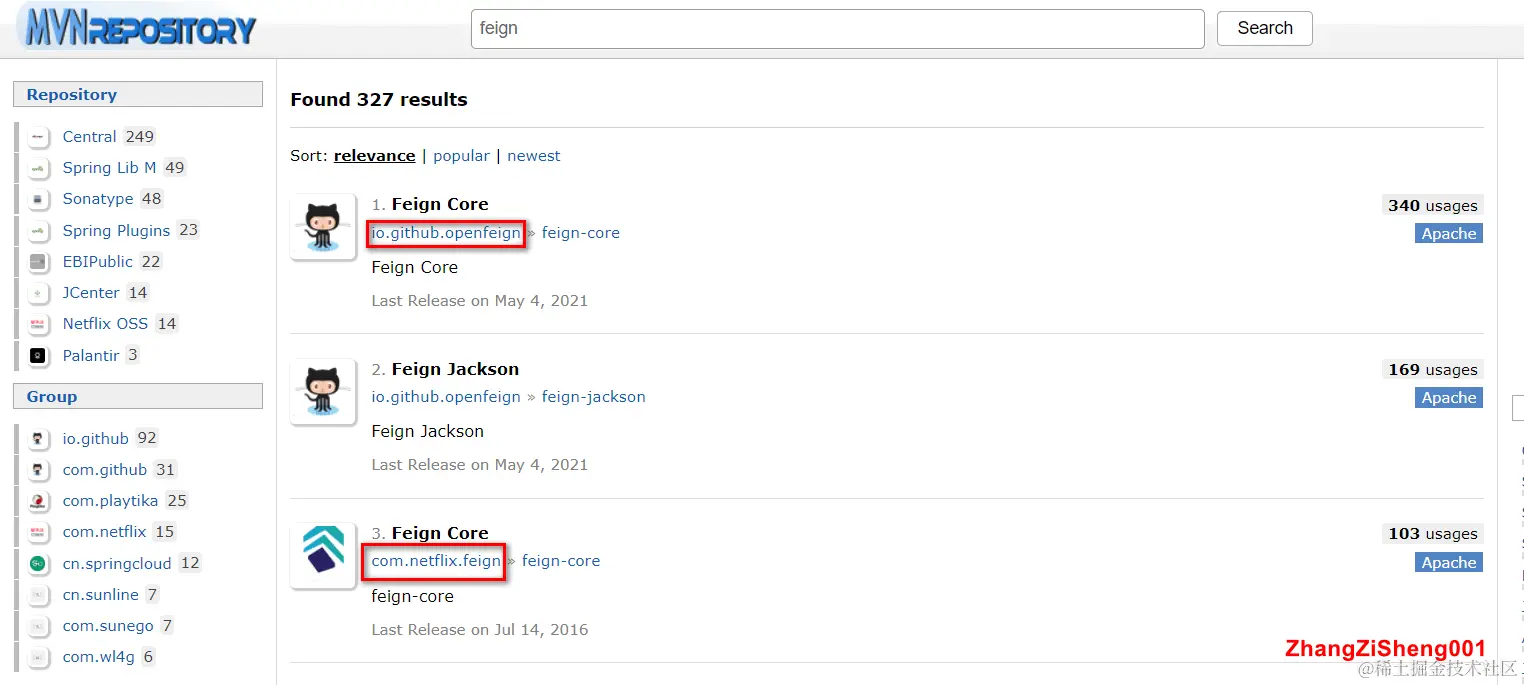This screenshot has height=685, width=1524.
Task: Click the Palantir repository icon
Action: 38,356
